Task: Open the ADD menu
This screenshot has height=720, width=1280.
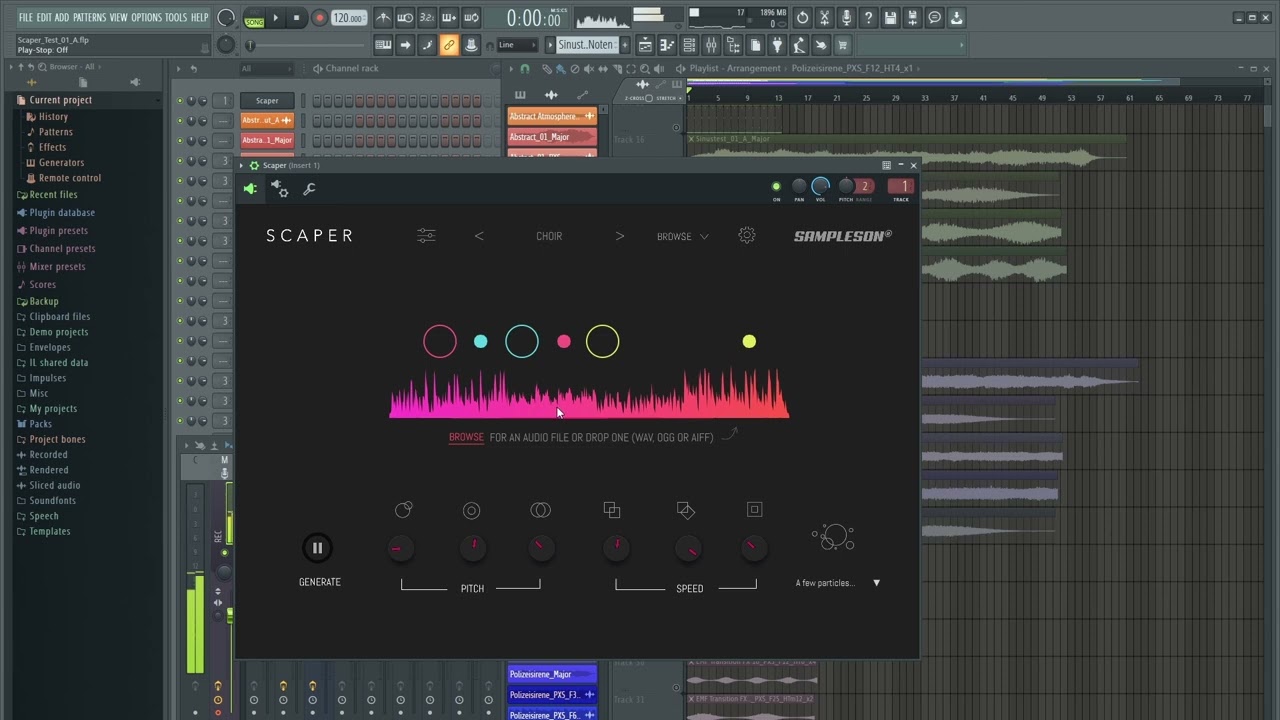Action: (x=62, y=17)
